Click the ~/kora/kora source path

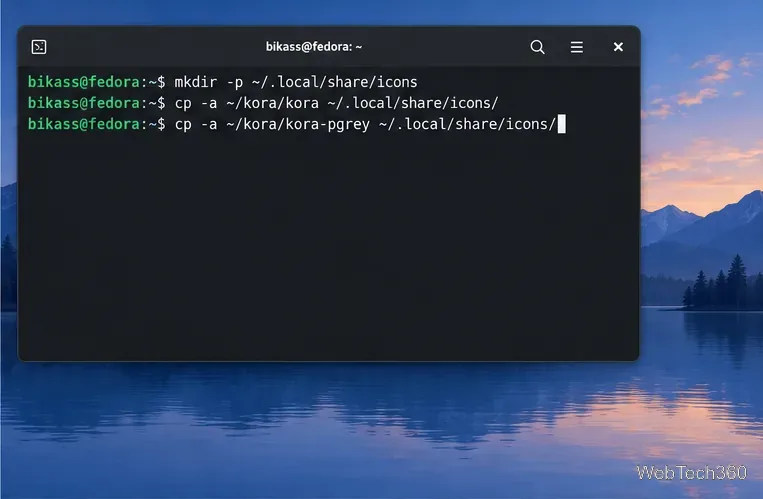click(x=272, y=103)
